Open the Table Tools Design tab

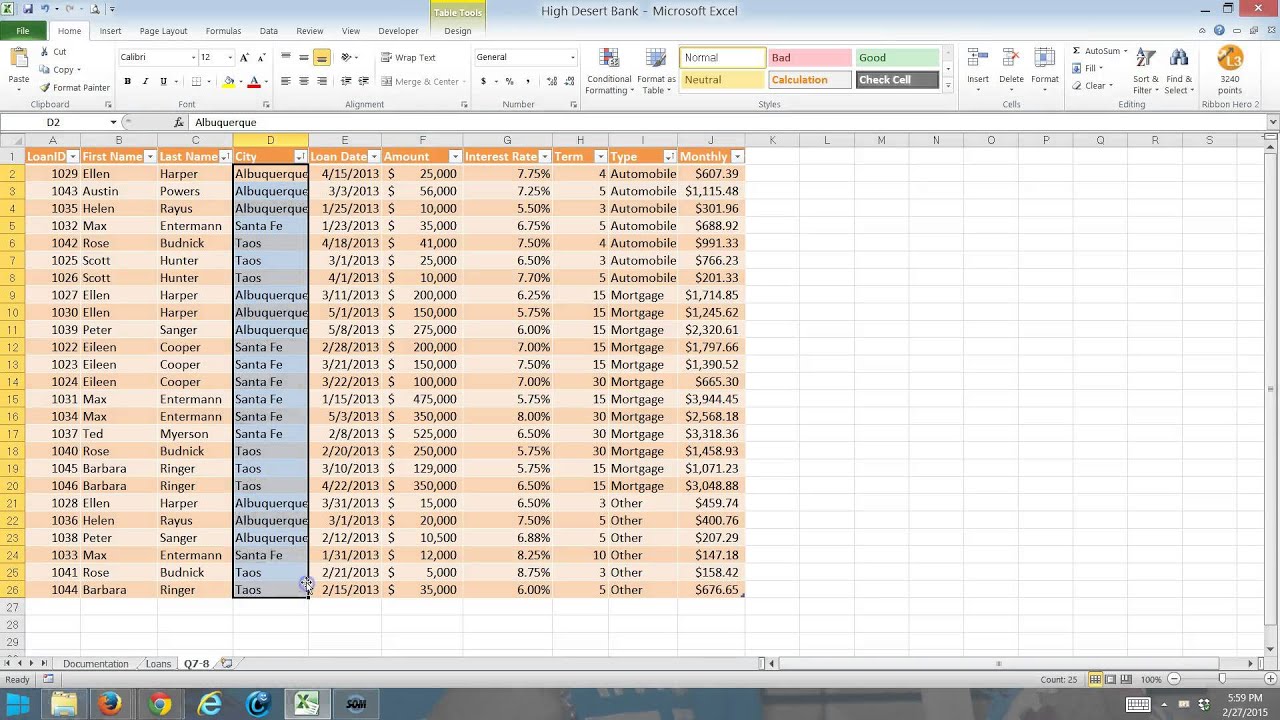458,31
